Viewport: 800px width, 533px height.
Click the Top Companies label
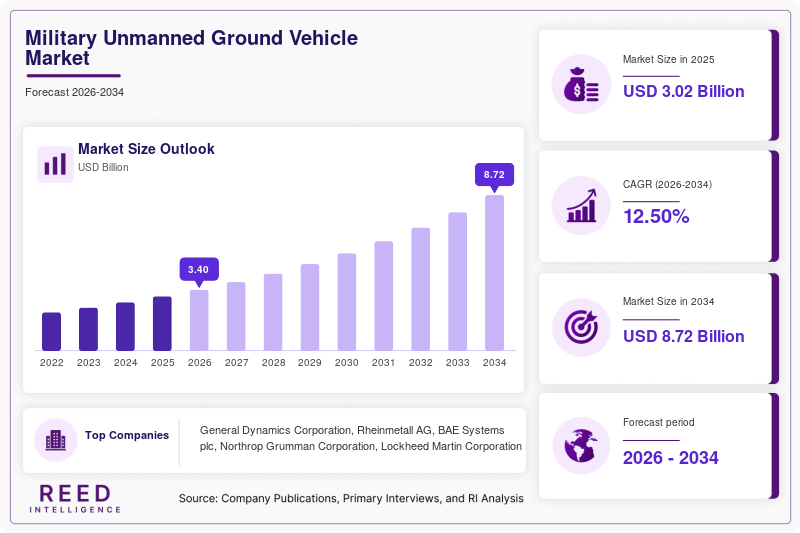pos(127,435)
